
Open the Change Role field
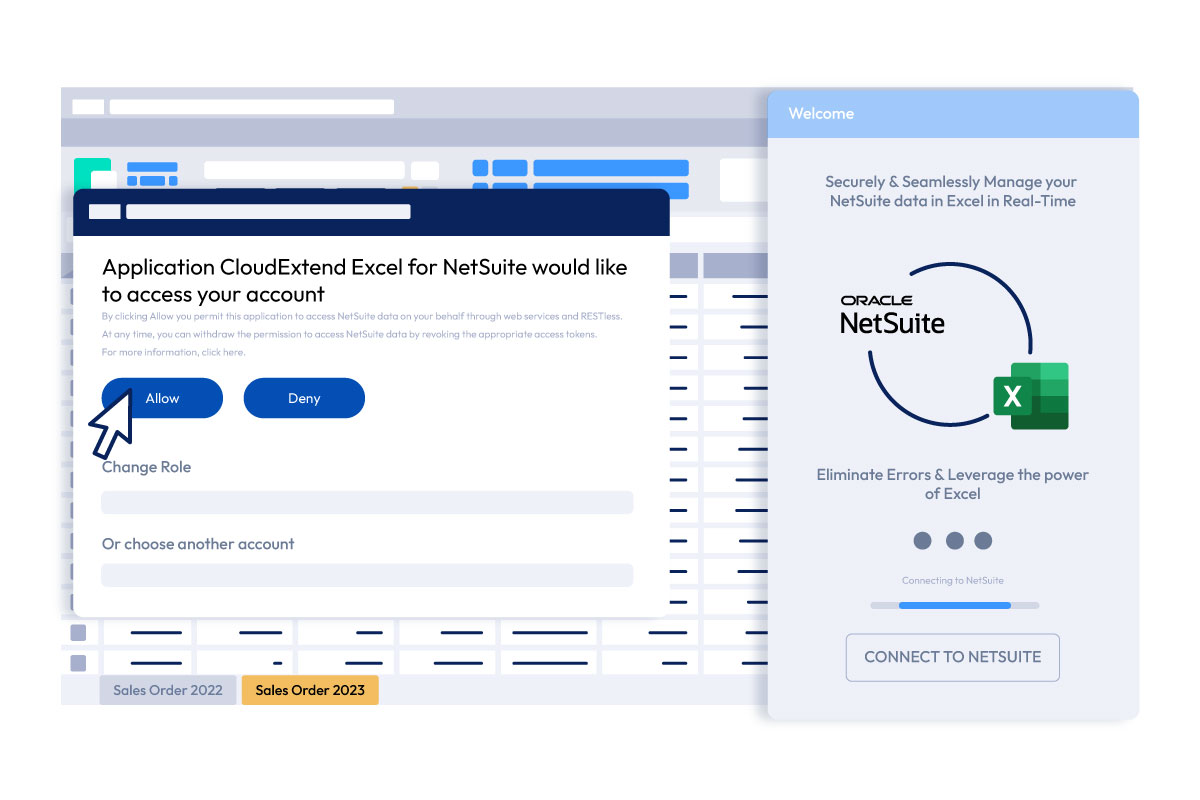tap(367, 502)
